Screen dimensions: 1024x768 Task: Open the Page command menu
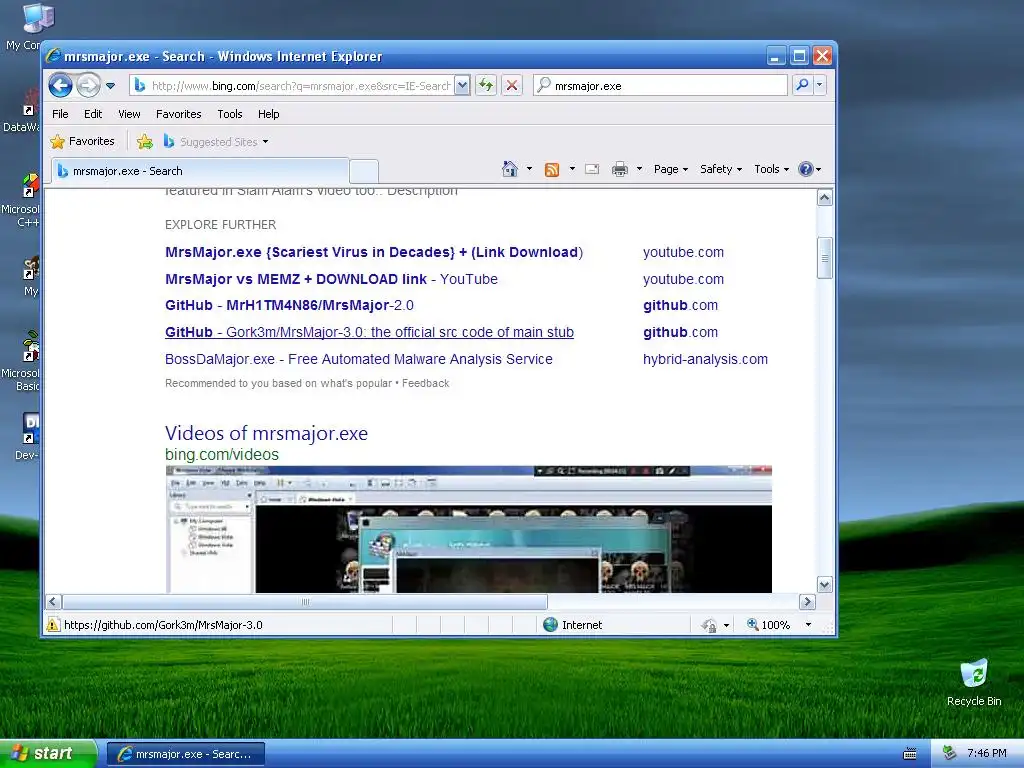[x=671, y=169]
